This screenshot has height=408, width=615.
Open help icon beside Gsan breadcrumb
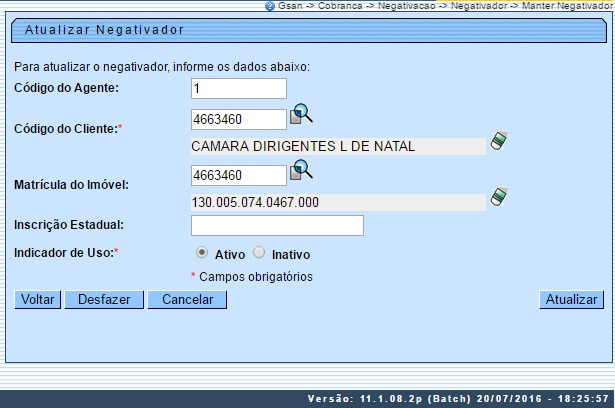pos(270,6)
